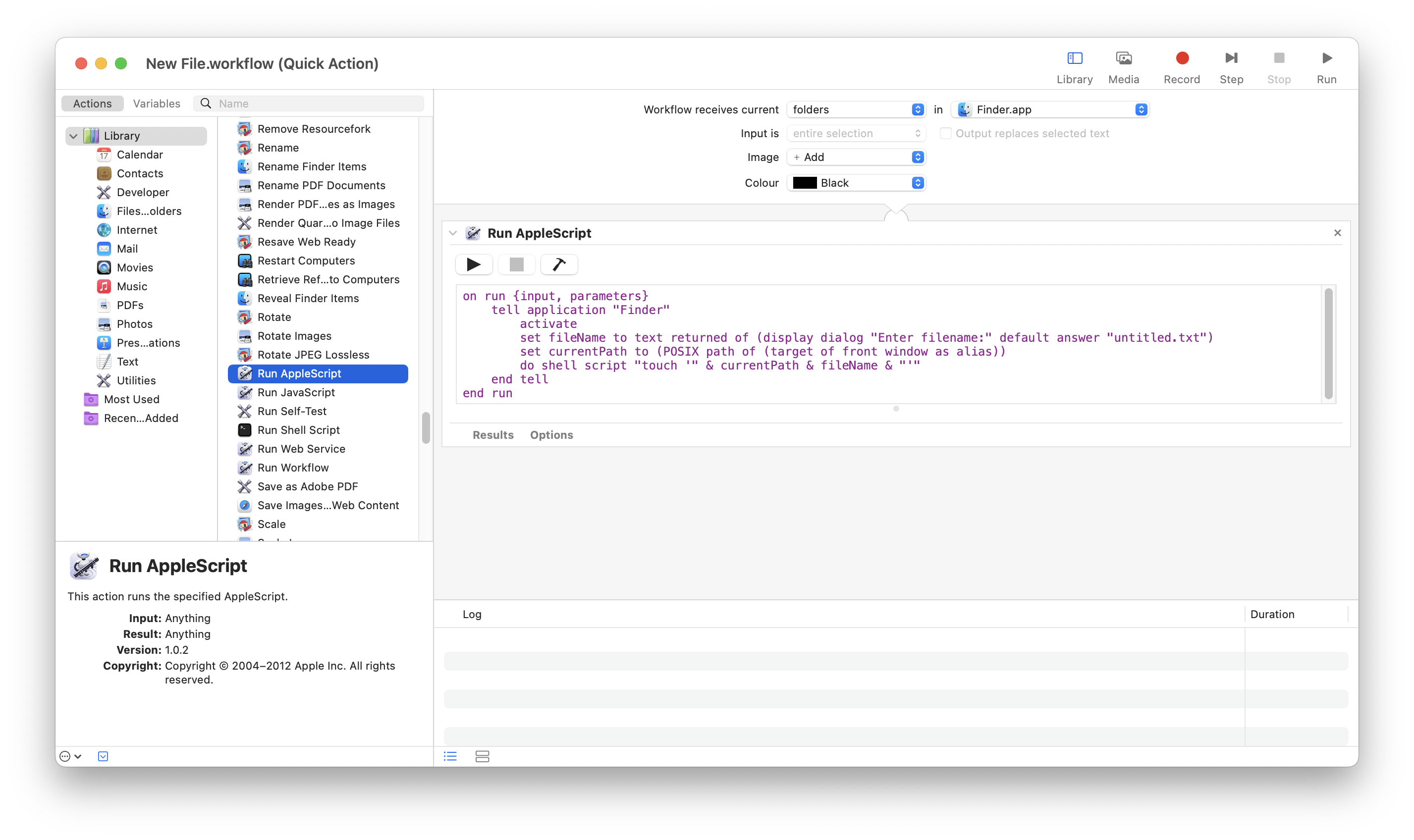Viewport: 1414px width, 840px height.
Task: Click the Name search field
Action: coord(309,104)
